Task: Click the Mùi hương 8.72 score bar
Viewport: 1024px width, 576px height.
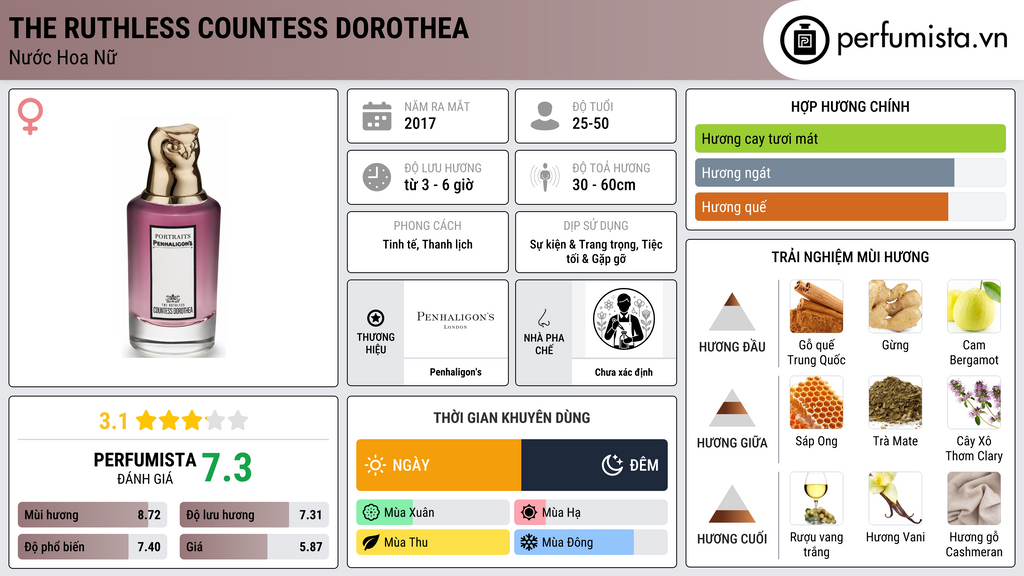Action: 92,515
